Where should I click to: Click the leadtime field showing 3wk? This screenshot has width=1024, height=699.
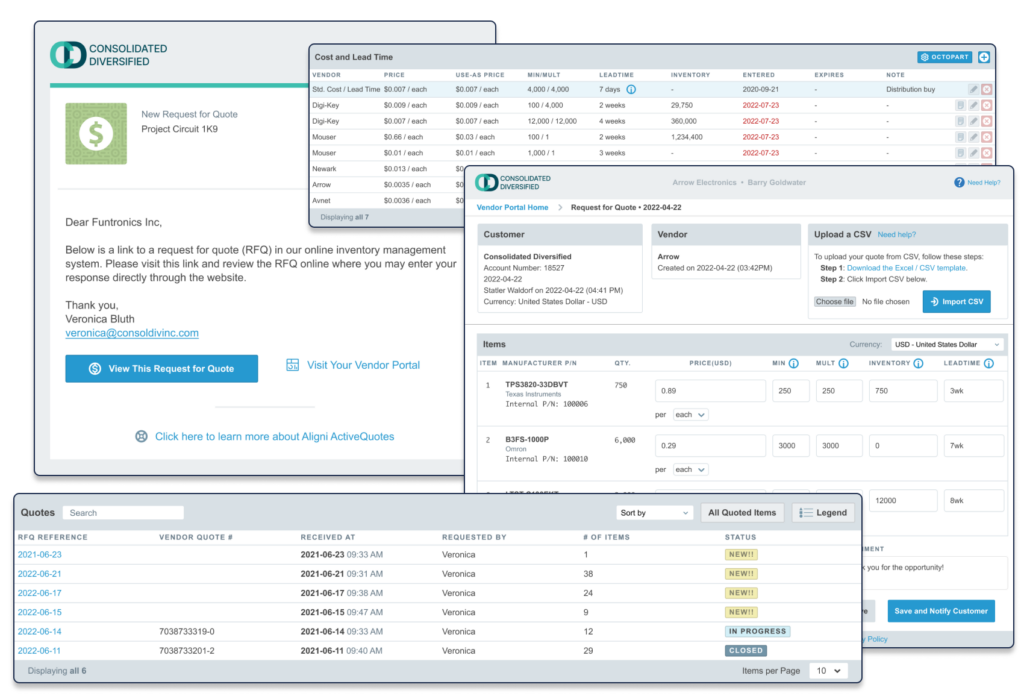(974, 391)
